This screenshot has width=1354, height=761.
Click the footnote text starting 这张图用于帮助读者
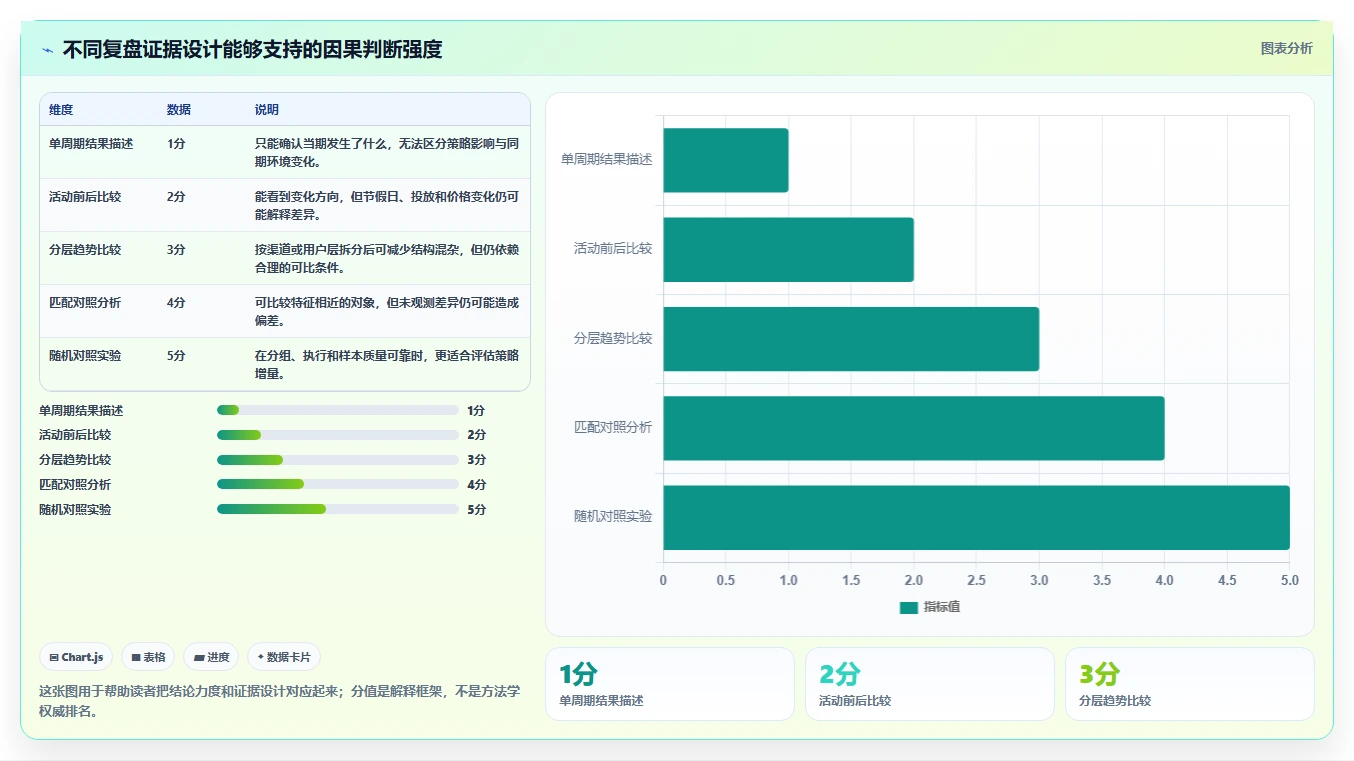pos(280,701)
